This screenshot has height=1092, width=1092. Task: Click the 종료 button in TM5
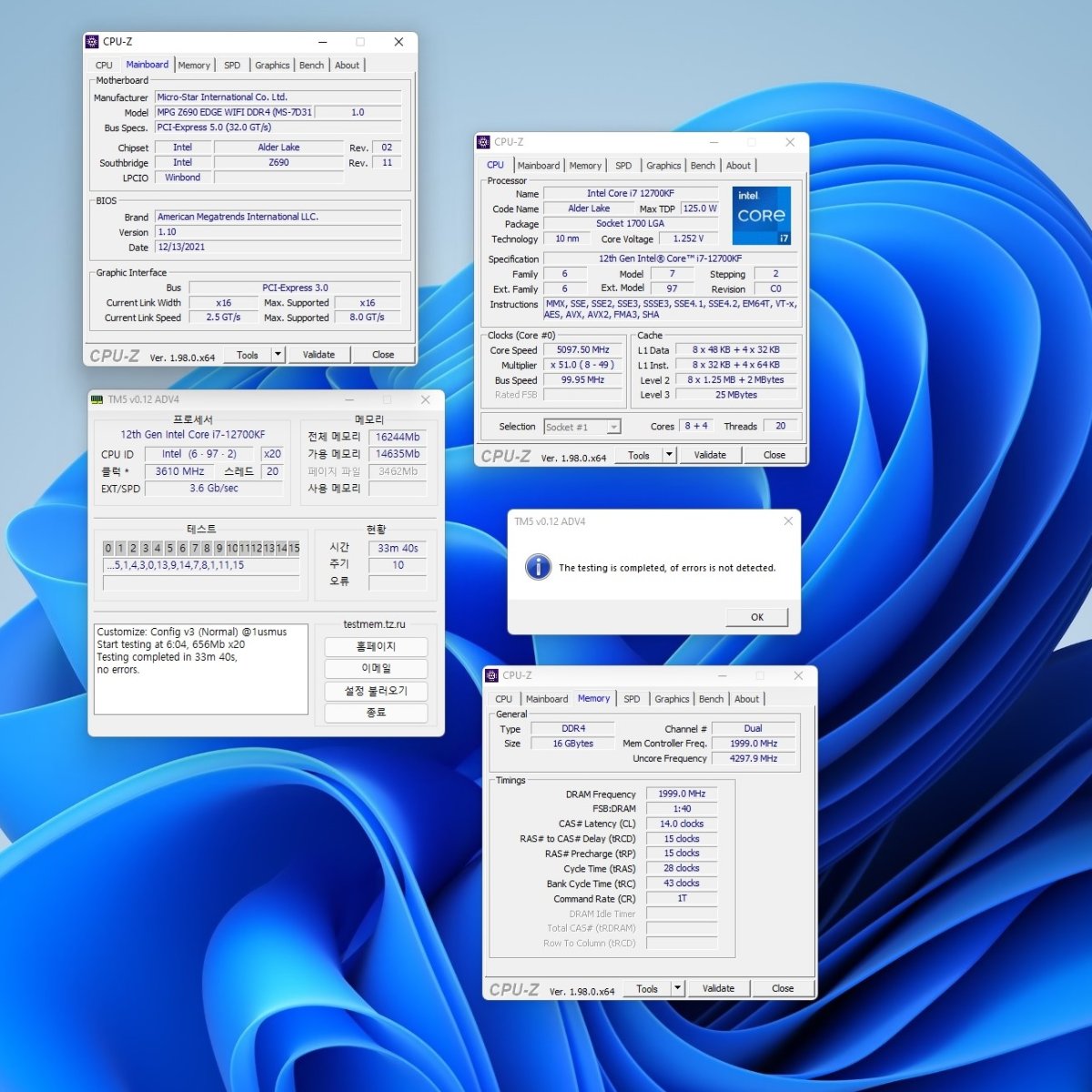pos(376,713)
